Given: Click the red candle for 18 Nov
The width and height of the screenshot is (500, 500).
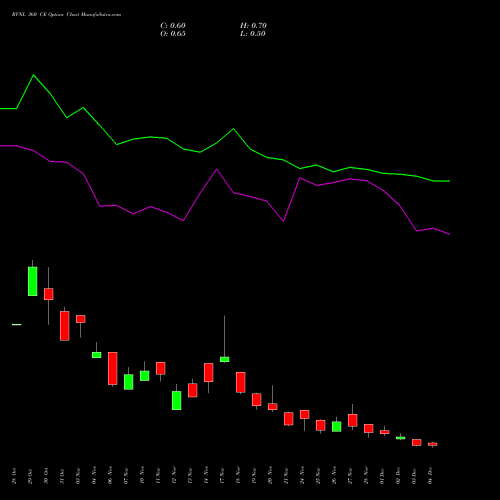Looking at the screenshot, I should click(241, 382).
